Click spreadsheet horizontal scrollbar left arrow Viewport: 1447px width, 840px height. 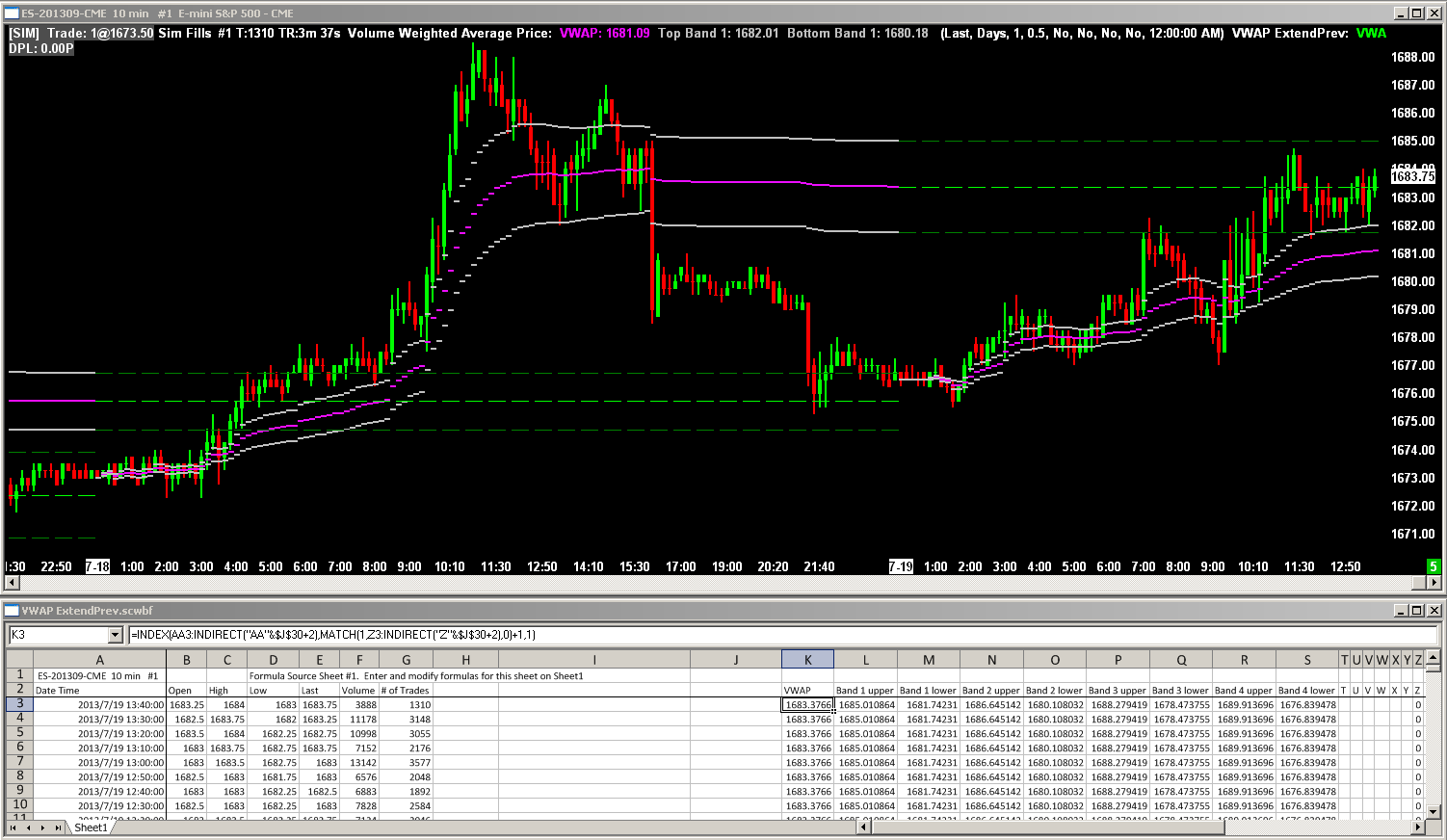coord(863,827)
